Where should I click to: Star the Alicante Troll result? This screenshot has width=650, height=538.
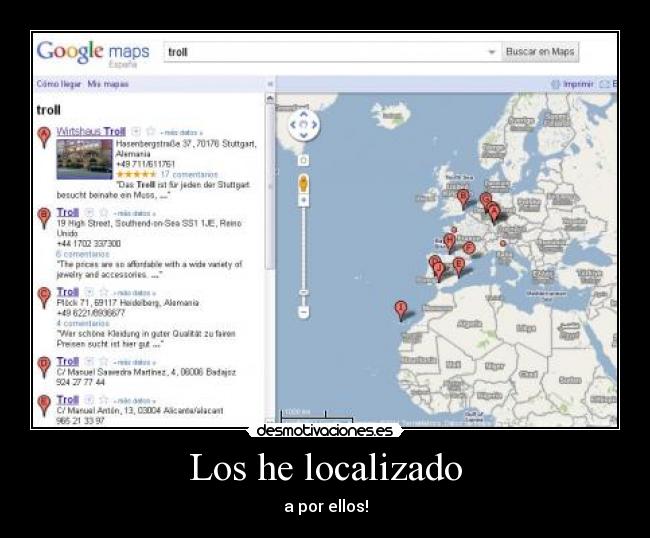(104, 400)
